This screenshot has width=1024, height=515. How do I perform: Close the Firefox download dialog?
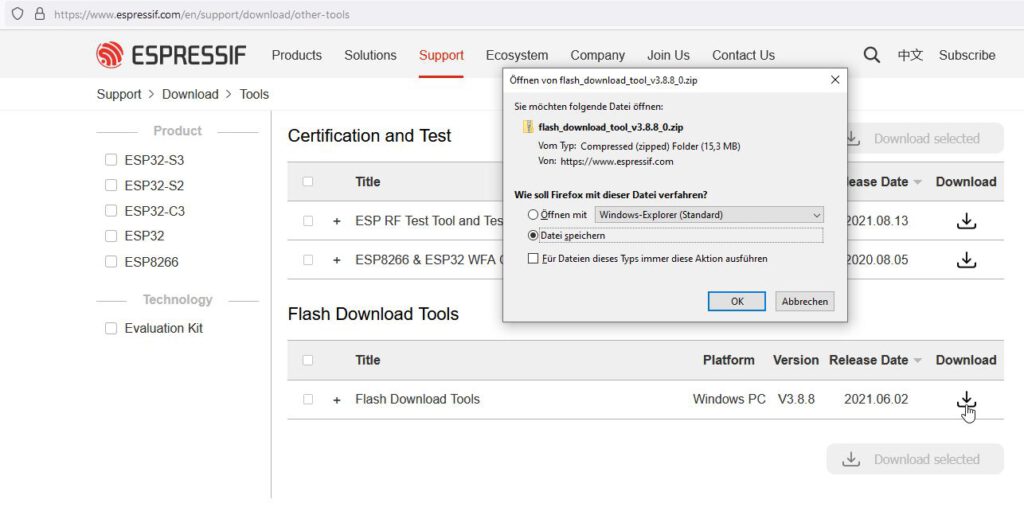tap(835, 80)
